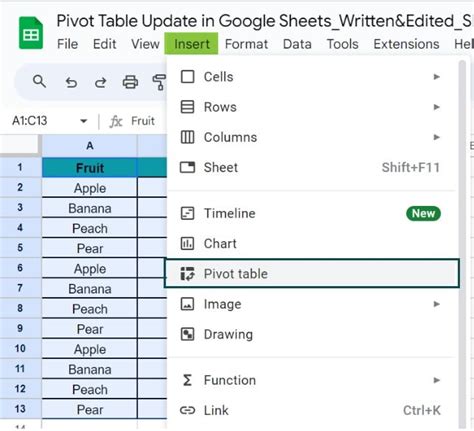Expand the Rows submenu arrow
Image resolution: width=474 pixels, height=431 pixels.
coord(436,107)
